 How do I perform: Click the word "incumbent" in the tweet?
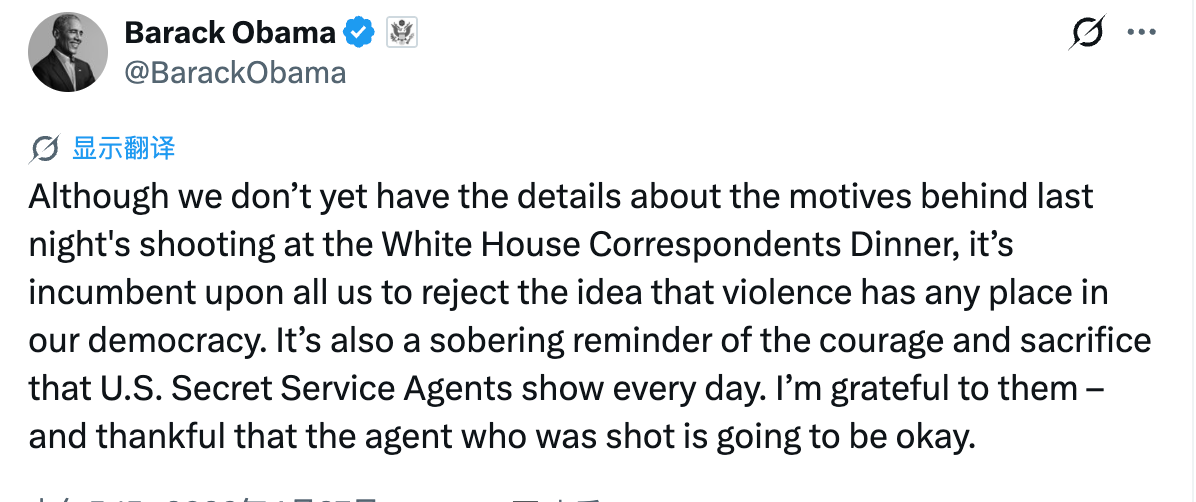coord(108,292)
